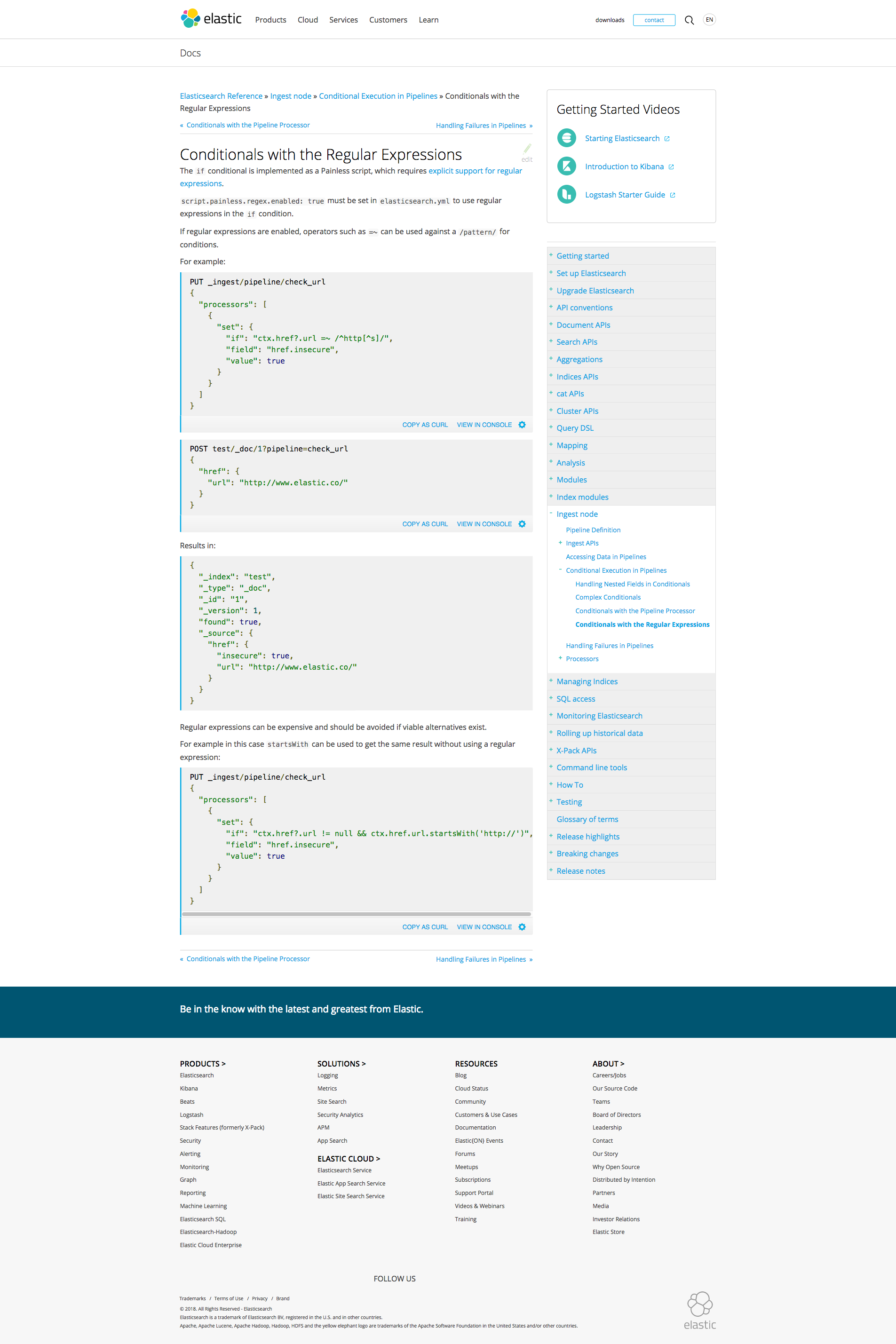Open the Learn menu
Image resolution: width=896 pixels, height=1344 pixels.
(428, 20)
